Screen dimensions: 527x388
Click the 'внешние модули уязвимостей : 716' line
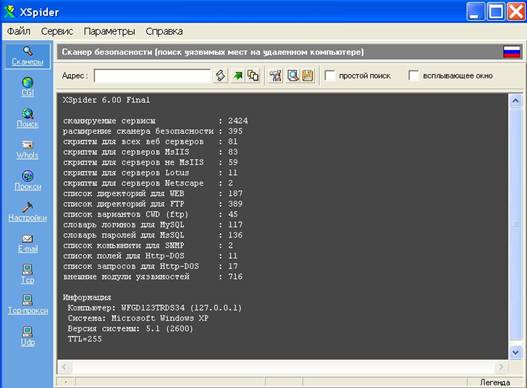point(153,277)
